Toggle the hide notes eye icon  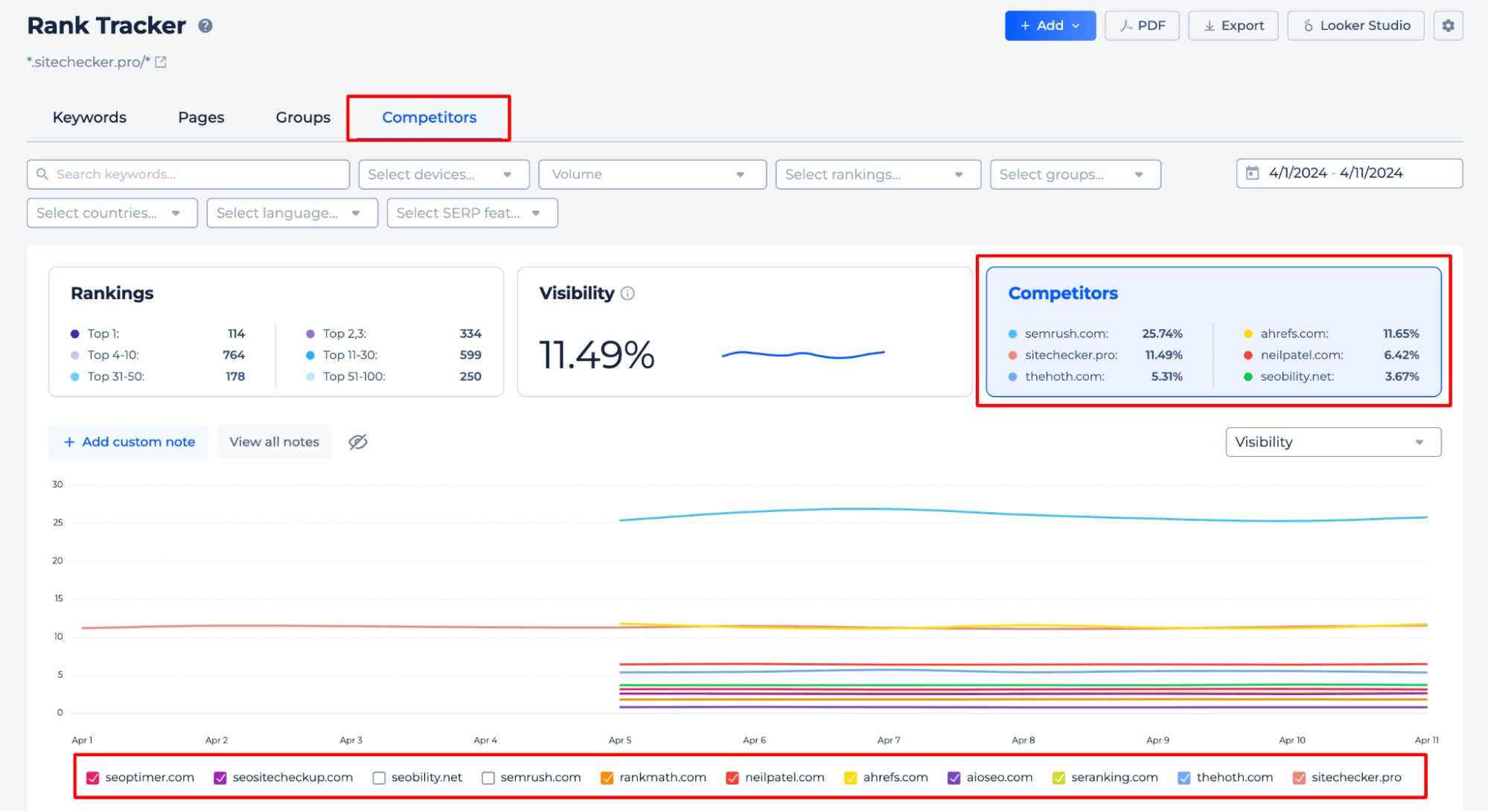coord(358,442)
